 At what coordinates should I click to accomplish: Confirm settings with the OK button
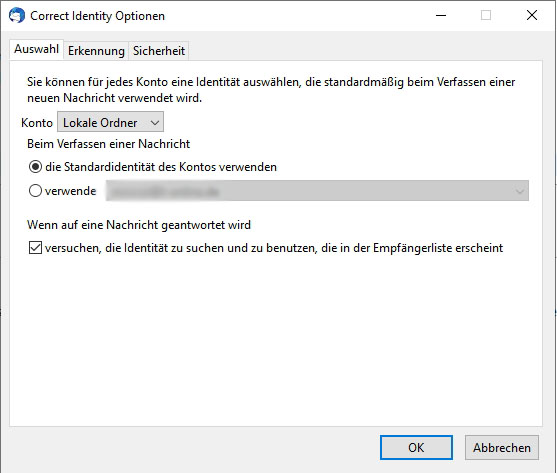point(416,447)
